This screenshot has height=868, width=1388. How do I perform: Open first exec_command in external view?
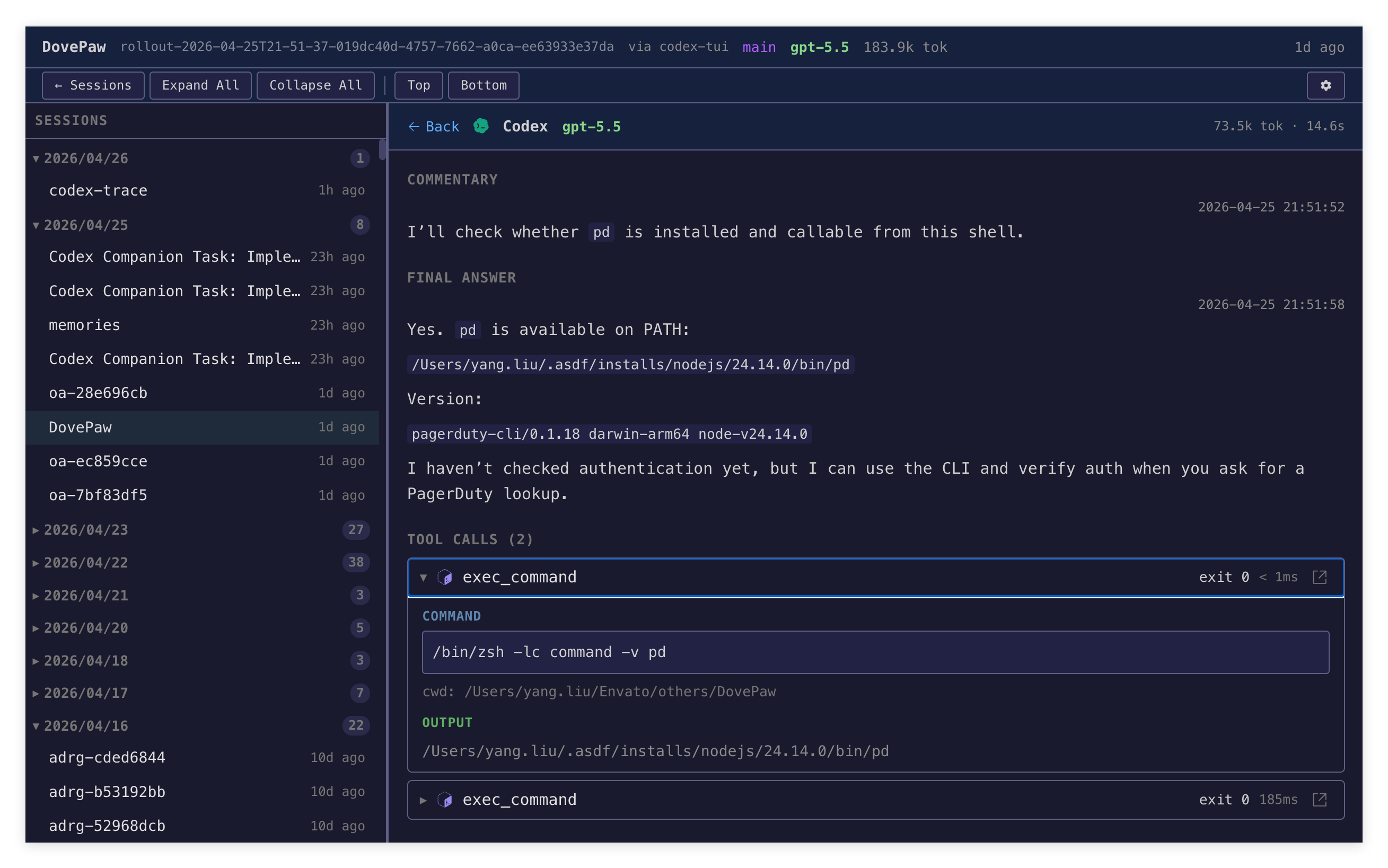click(1319, 577)
